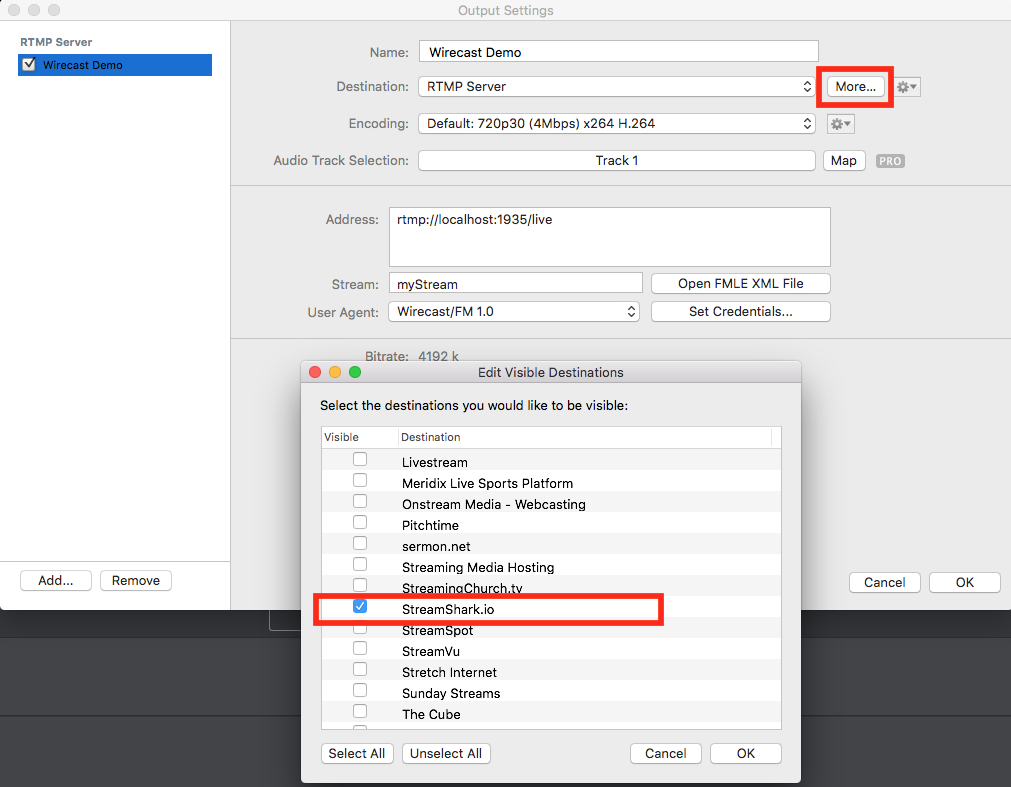Zoom the Edit Visible Destinations dialog
This screenshot has height=787, width=1011.
(x=355, y=372)
